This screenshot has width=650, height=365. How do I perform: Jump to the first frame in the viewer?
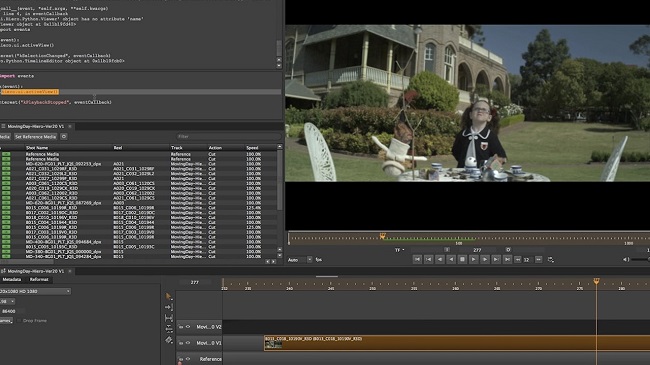417,259
